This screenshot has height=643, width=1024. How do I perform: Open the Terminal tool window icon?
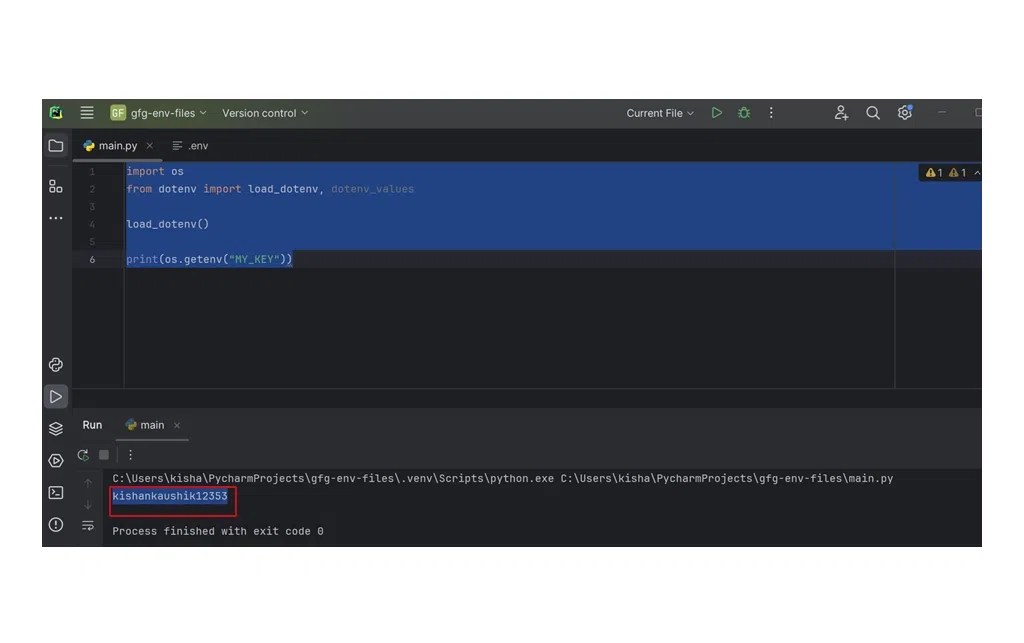pyautogui.click(x=55, y=492)
